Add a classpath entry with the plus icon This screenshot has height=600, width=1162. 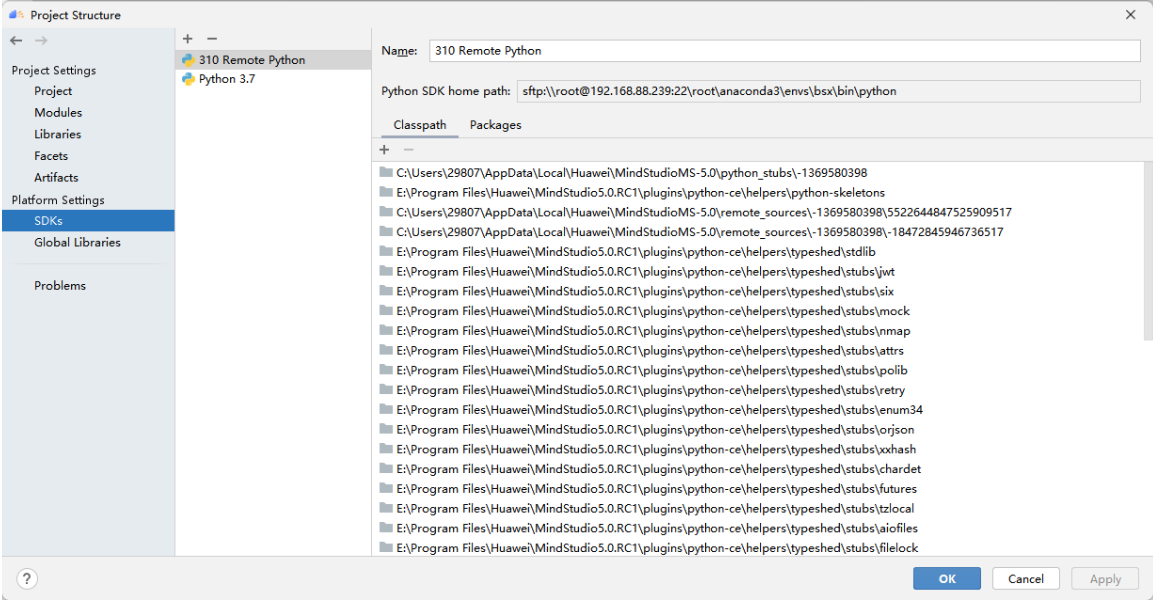(384, 149)
